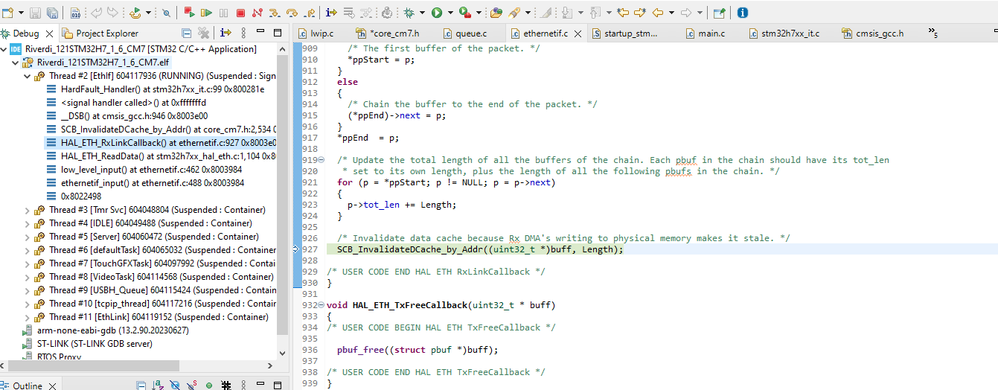Open the Debug launch dropdown arrow
Screen dimensions: 998x390
pyautogui.click(x=422, y=13)
